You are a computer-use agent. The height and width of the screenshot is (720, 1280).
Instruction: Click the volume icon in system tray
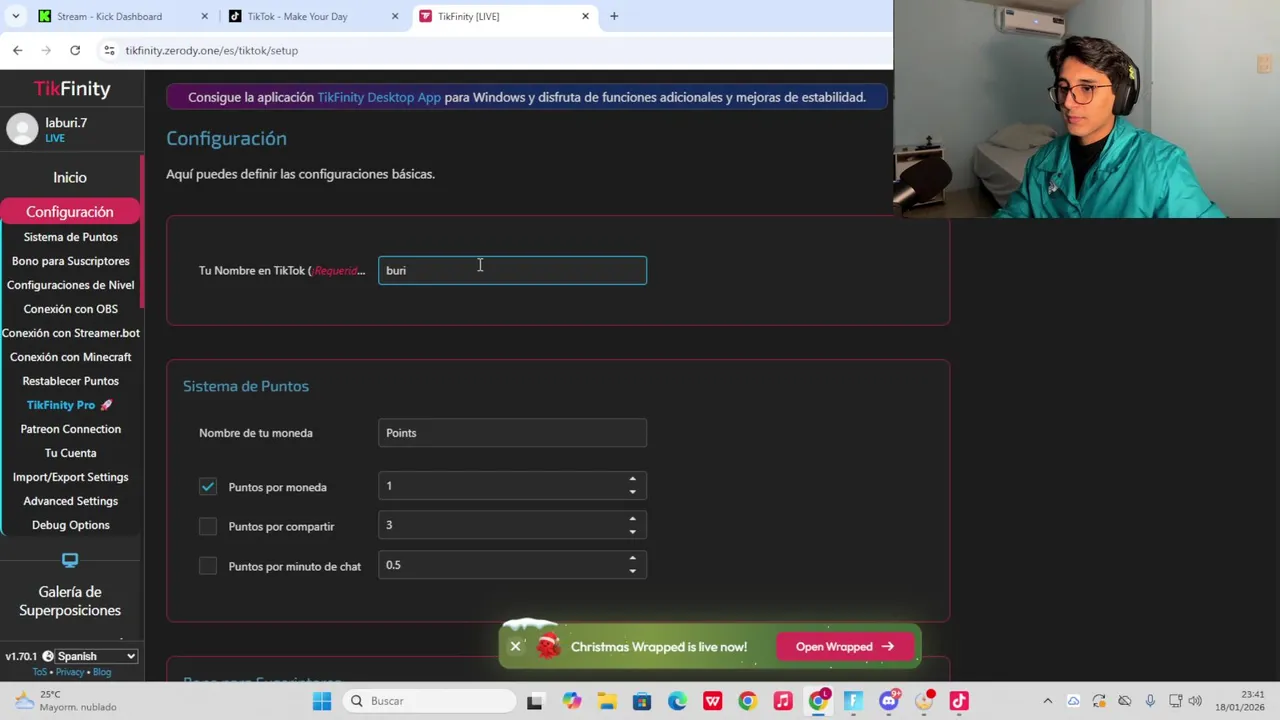click(1195, 701)
